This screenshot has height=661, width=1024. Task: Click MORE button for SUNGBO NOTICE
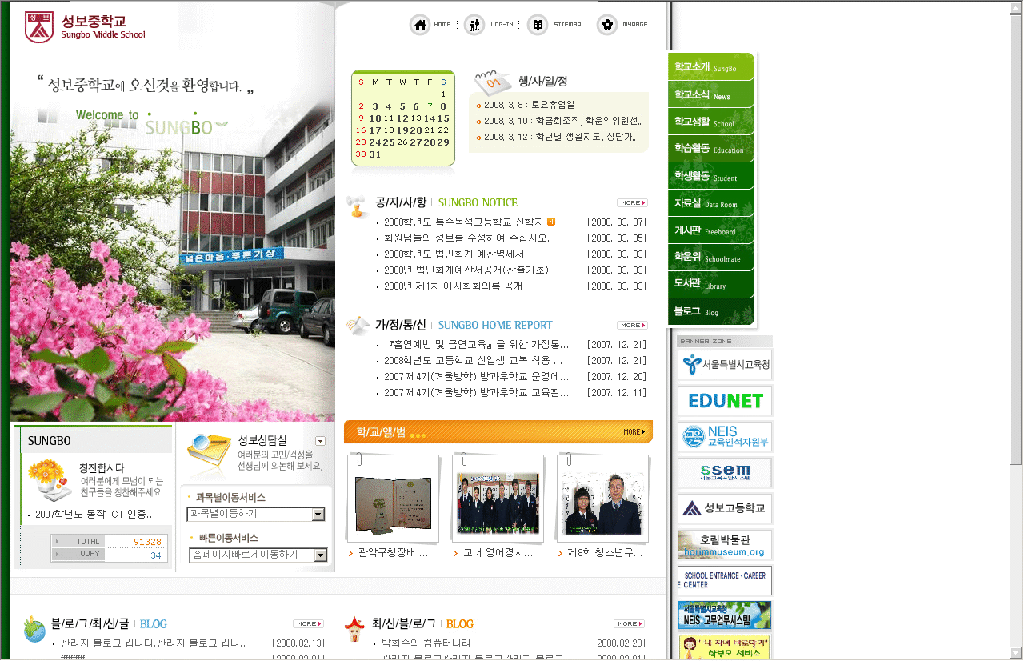pyautogui.click(x=632, y=202)
